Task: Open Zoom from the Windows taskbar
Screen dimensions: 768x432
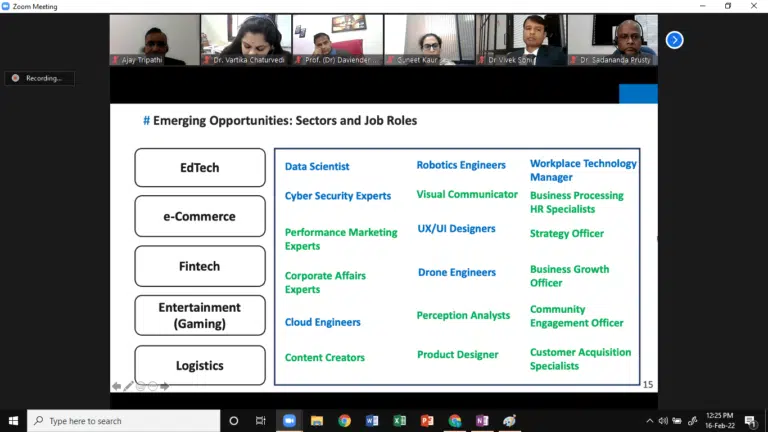Action: tap(290, 421)
